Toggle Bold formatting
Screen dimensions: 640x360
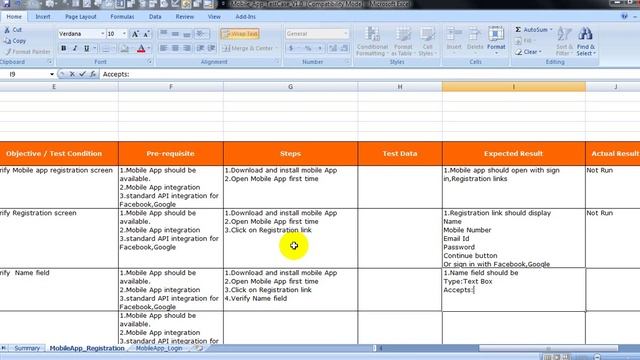64,48
